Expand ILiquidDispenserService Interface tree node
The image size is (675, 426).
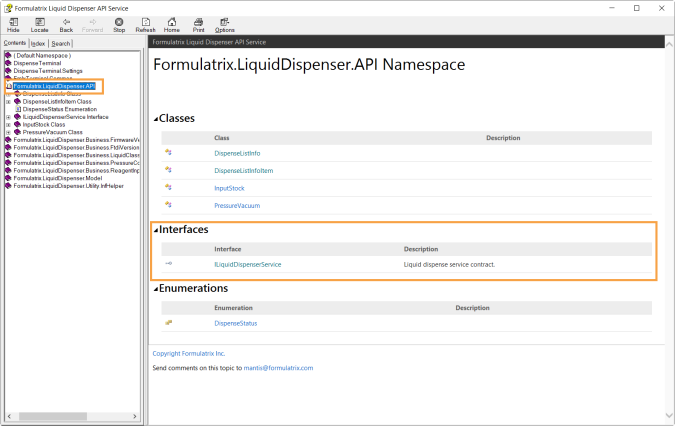(8, 116)
